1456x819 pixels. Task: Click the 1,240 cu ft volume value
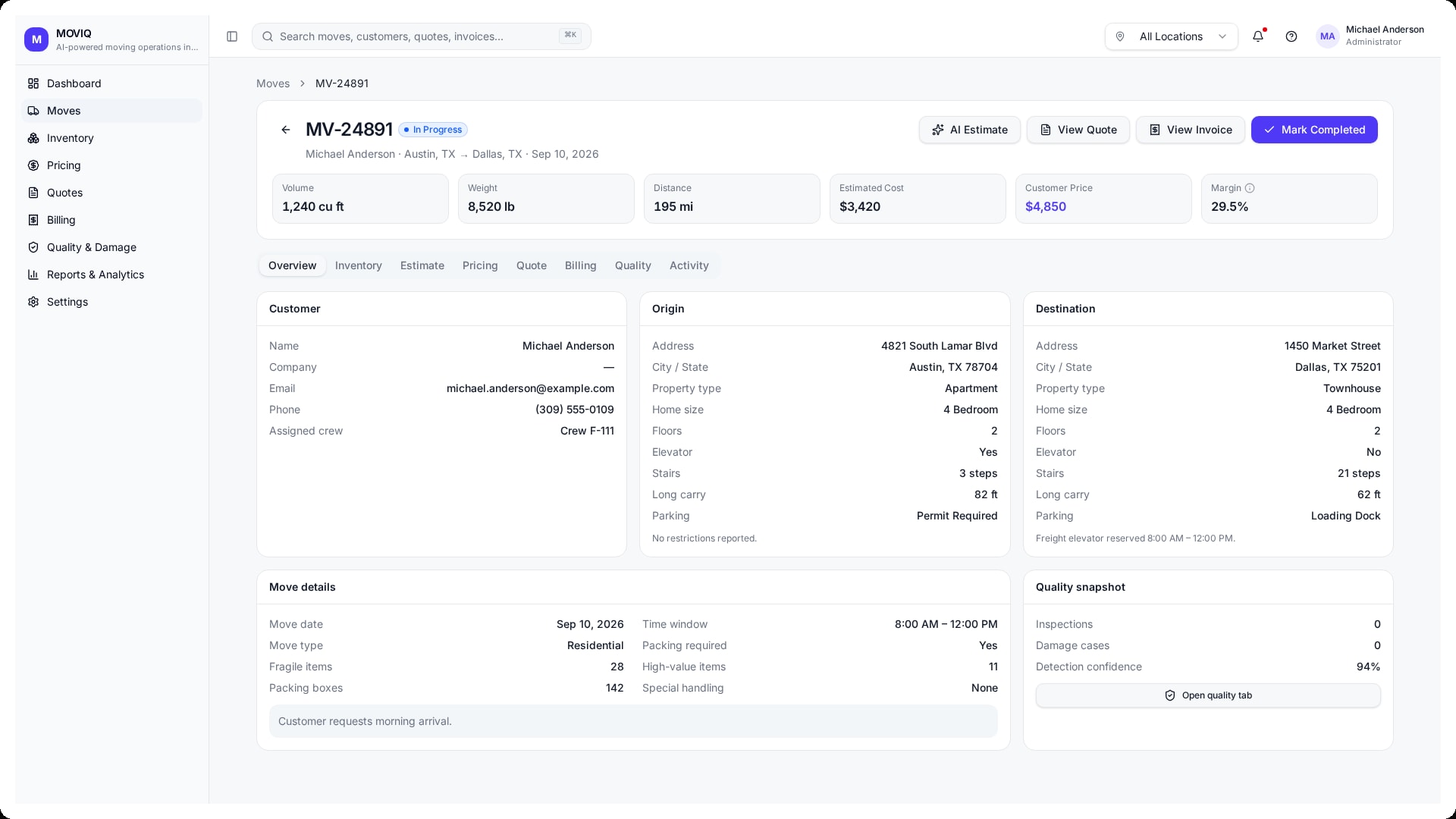click(x=312, y=206)
